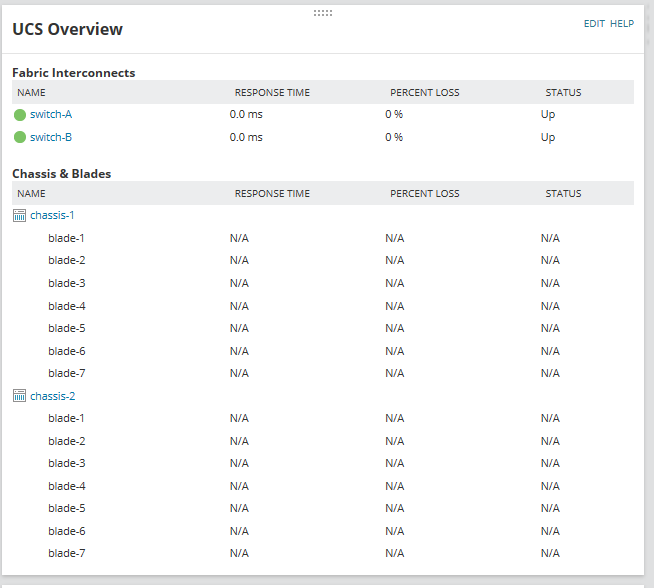Open the chassis-1 link
The height and width of the screenshot is (588, 654).
point(52,215)
